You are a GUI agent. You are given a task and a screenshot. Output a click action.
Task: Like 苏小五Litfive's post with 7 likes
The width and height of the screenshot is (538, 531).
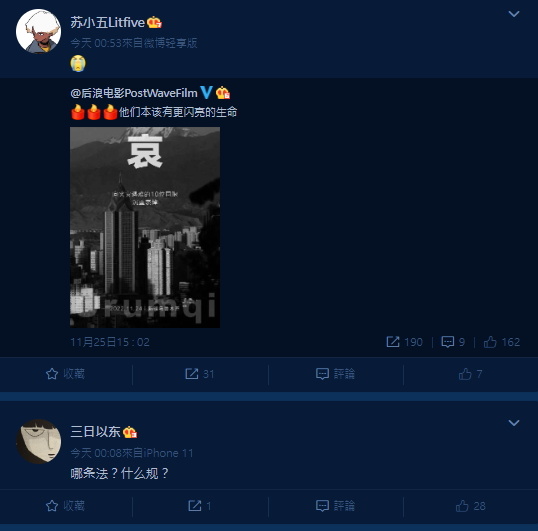click(470, 374)
